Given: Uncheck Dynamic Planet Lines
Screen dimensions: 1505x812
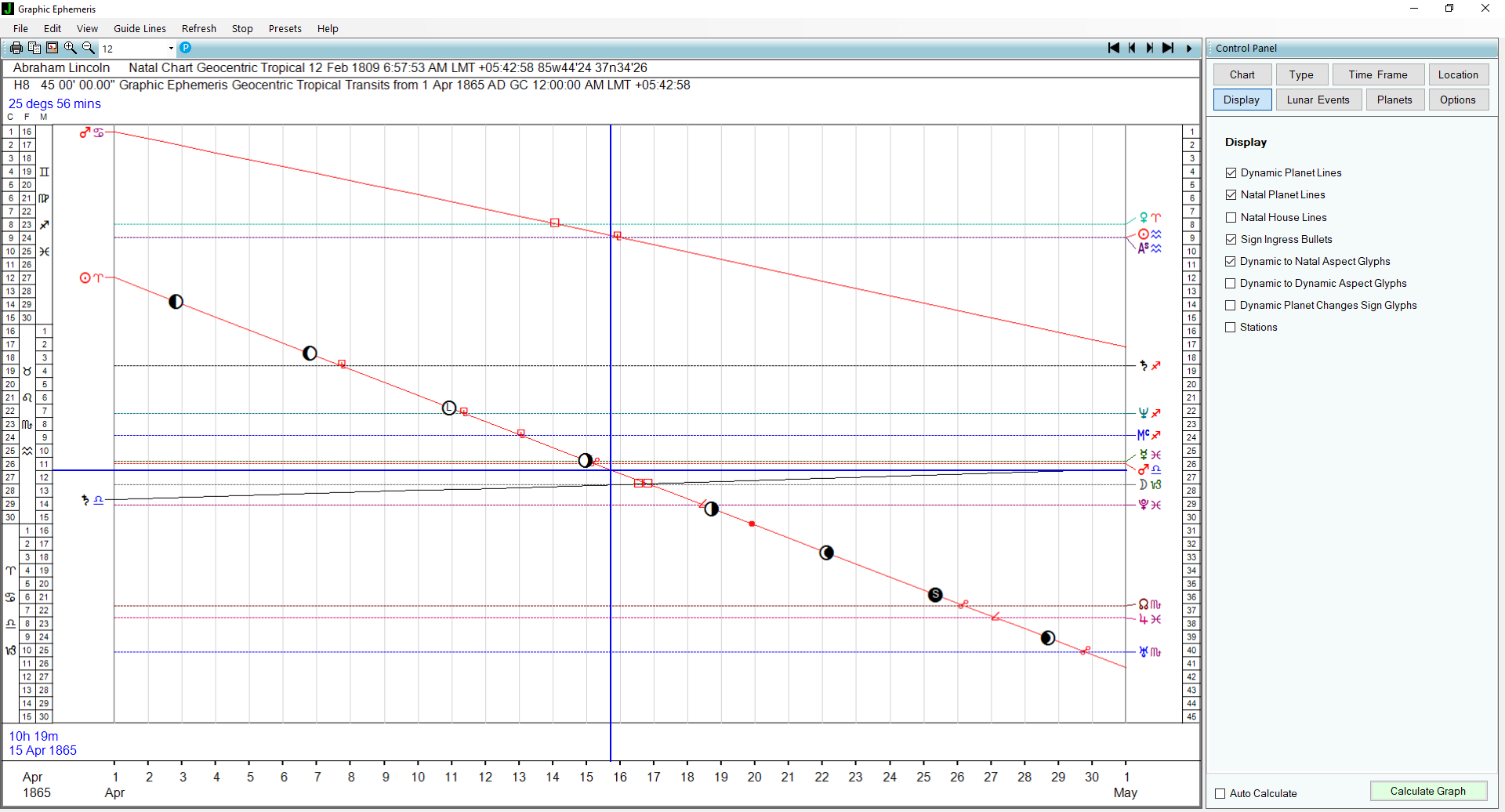Looking at the screenshot, I should (1231, 172).
